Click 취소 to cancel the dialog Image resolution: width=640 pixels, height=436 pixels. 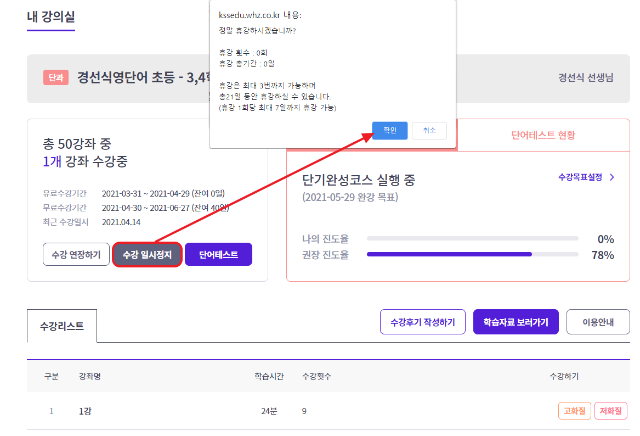[x=429, y=130]
